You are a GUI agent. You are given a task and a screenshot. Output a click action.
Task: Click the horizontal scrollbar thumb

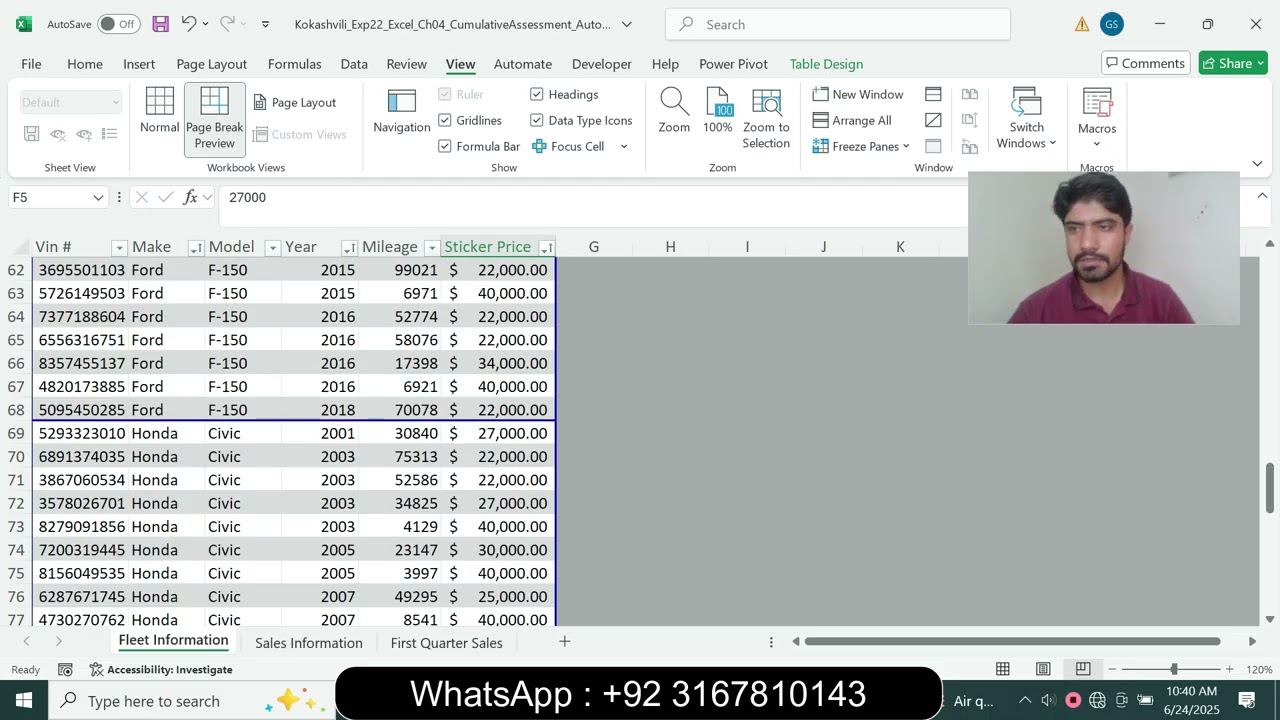point(1012,641)
